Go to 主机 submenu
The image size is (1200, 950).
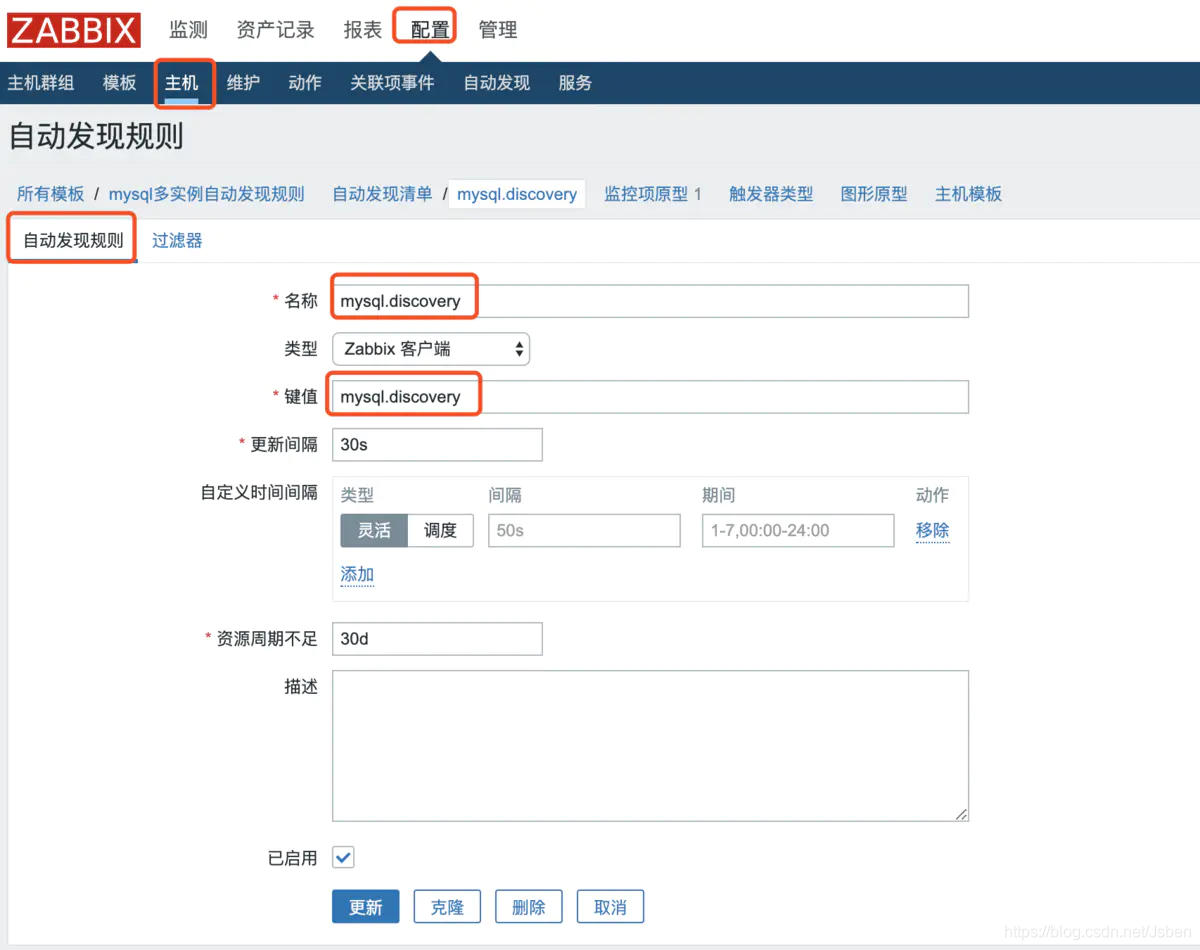[182, 83]
